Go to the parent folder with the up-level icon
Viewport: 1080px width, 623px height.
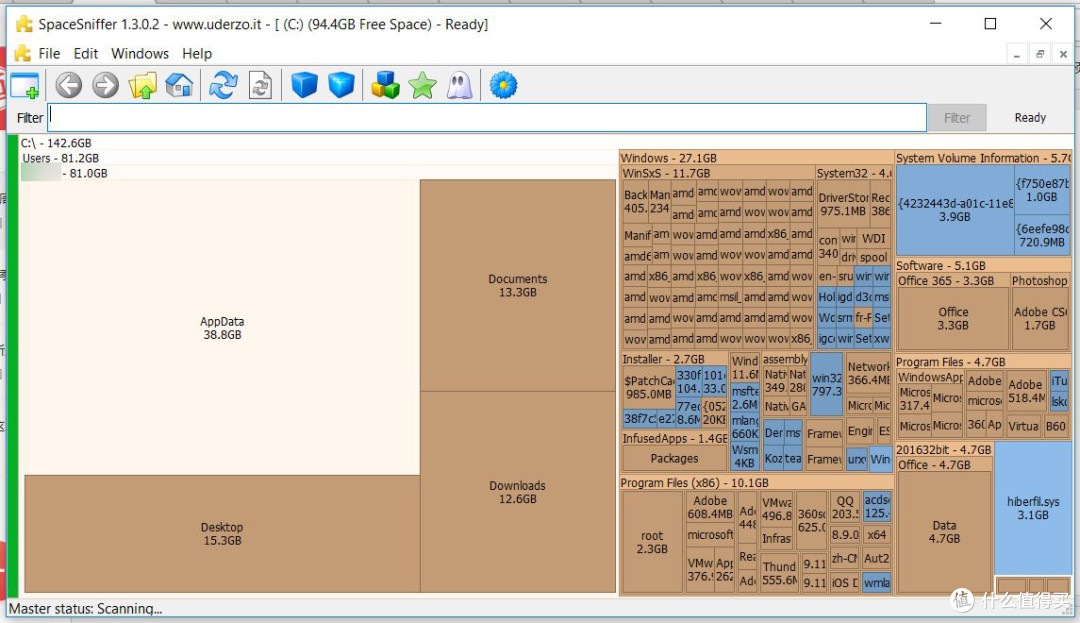point(143,86)
